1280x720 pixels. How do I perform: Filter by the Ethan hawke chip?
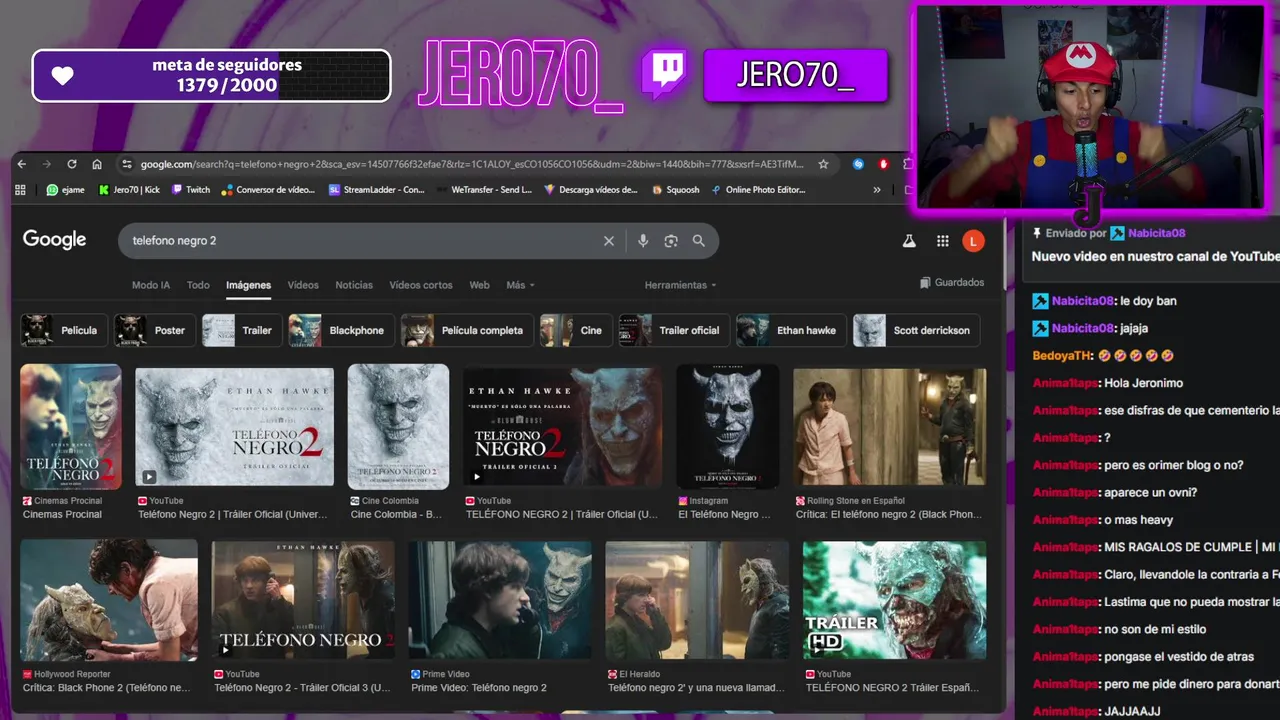click(791, 330)
